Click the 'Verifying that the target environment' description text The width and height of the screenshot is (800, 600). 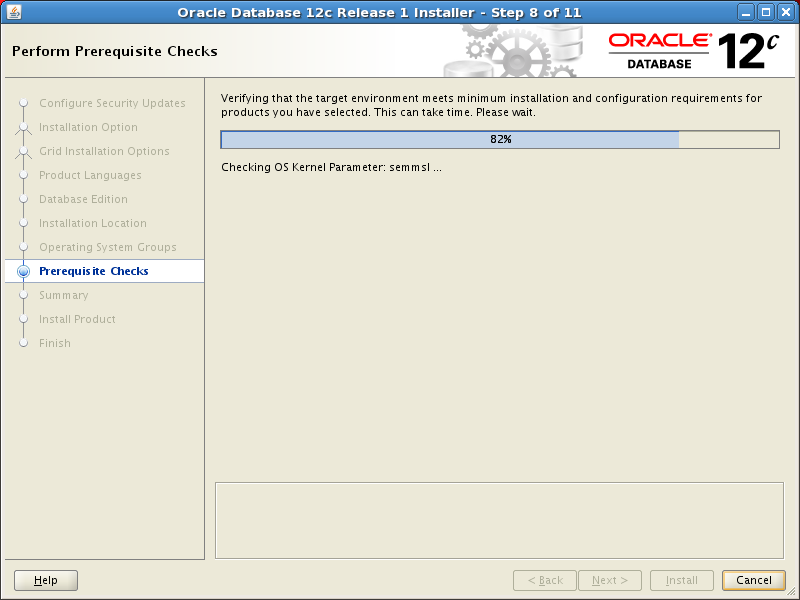[x=491, y=105]
